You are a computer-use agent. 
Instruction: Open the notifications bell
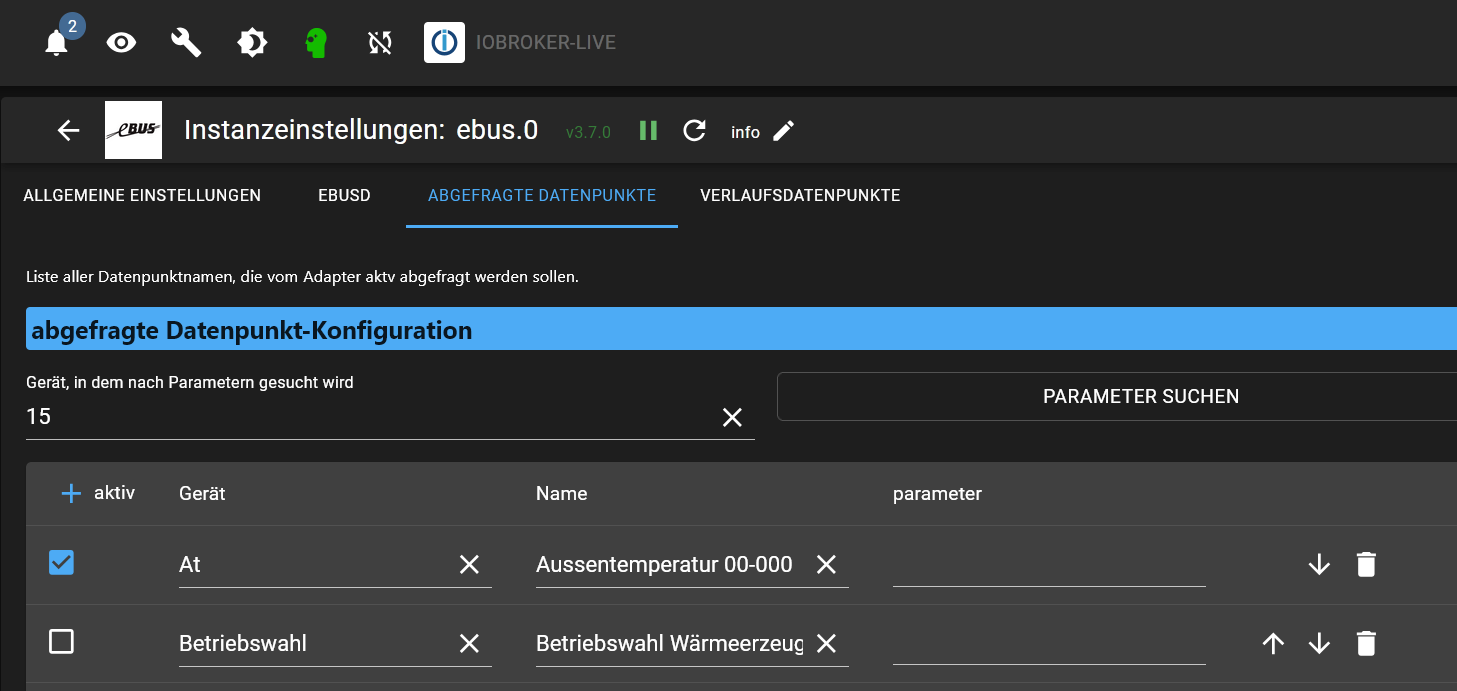57,43
